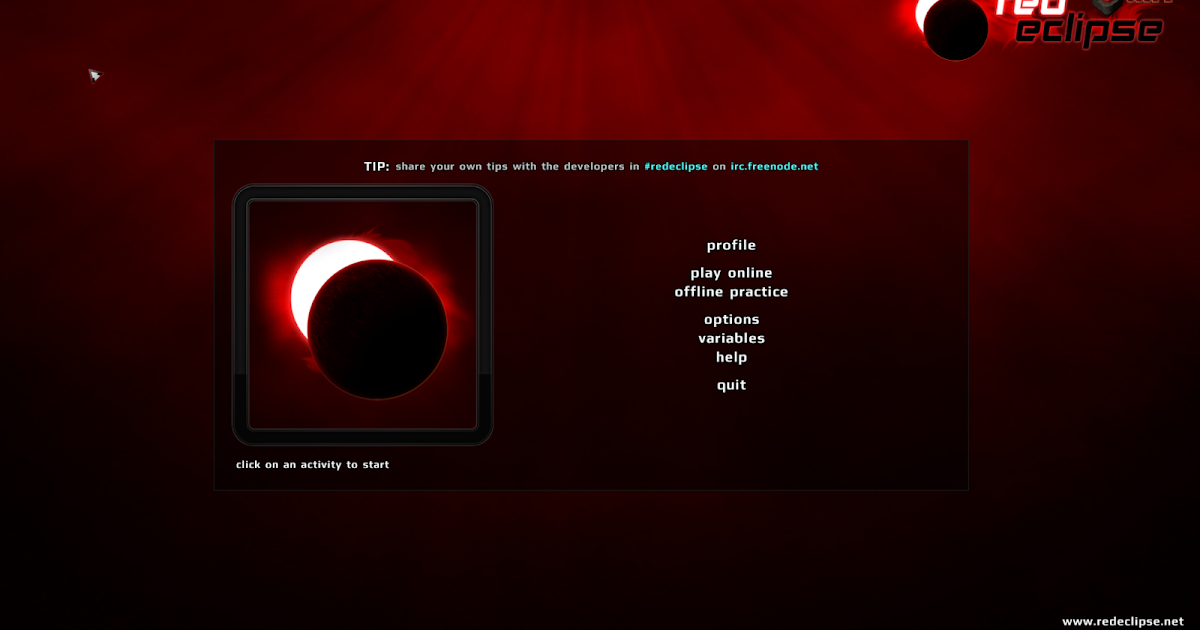1200x630 pixels.
Task: Select play online
Action: point(731,272)
